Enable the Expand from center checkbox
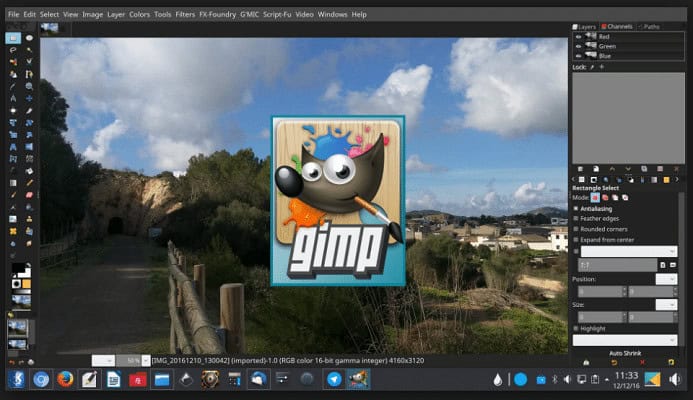The width and height of the screenshot is (693, 400). 576,240
